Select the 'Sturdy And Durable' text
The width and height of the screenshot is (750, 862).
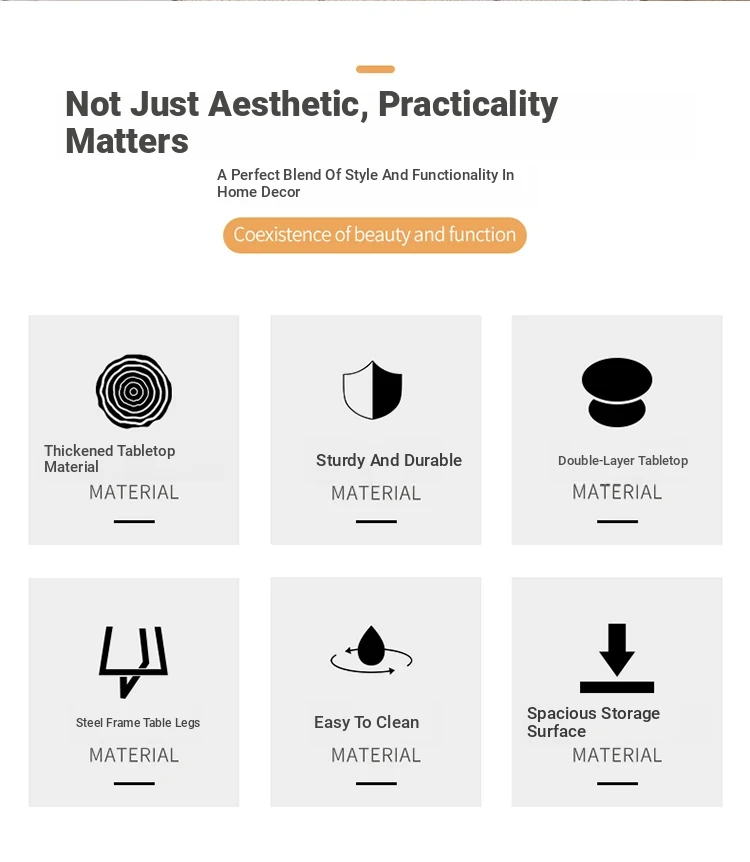click(x=389, y=460)
